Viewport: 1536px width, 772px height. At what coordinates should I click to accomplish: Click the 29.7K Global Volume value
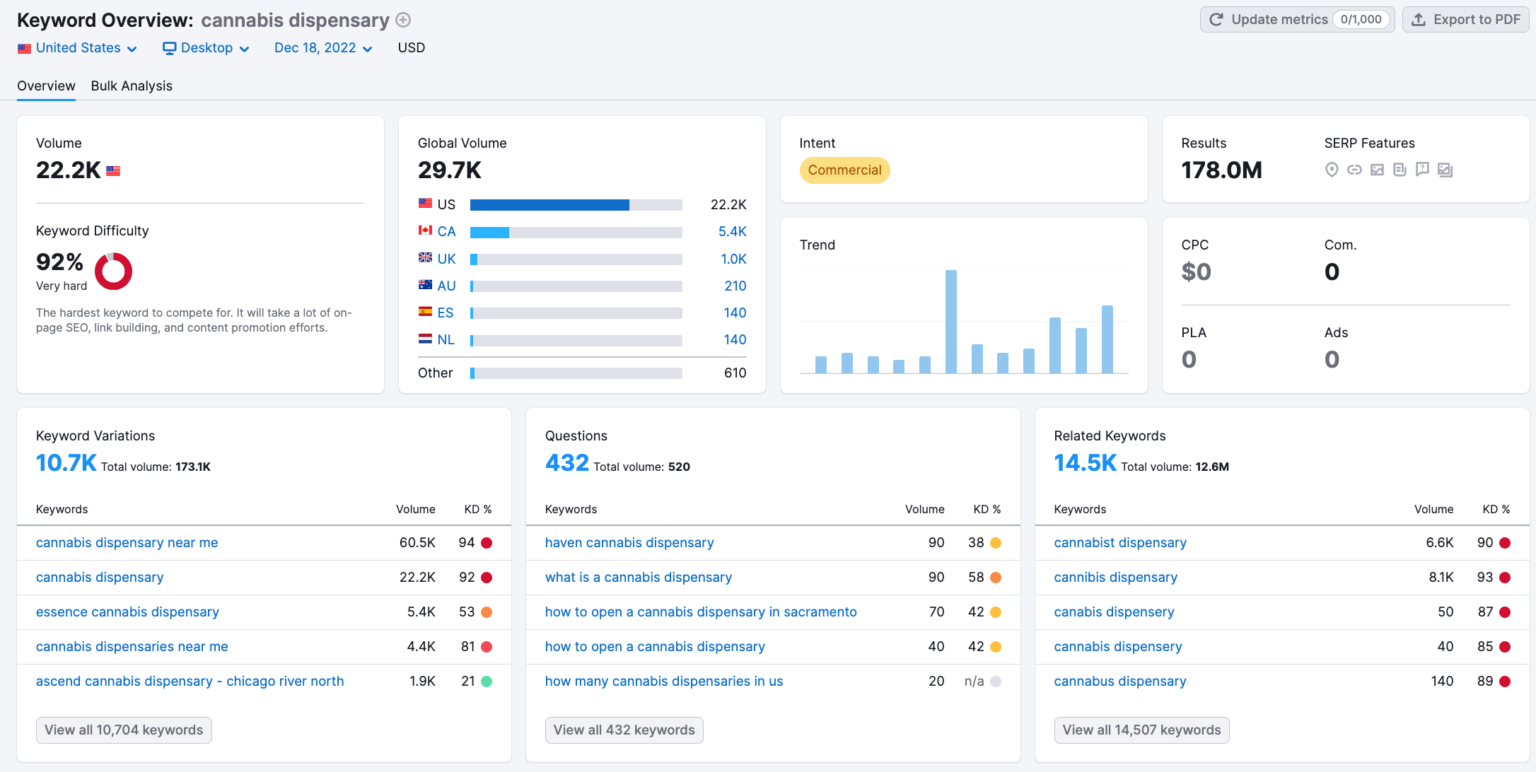coord(450,171)
